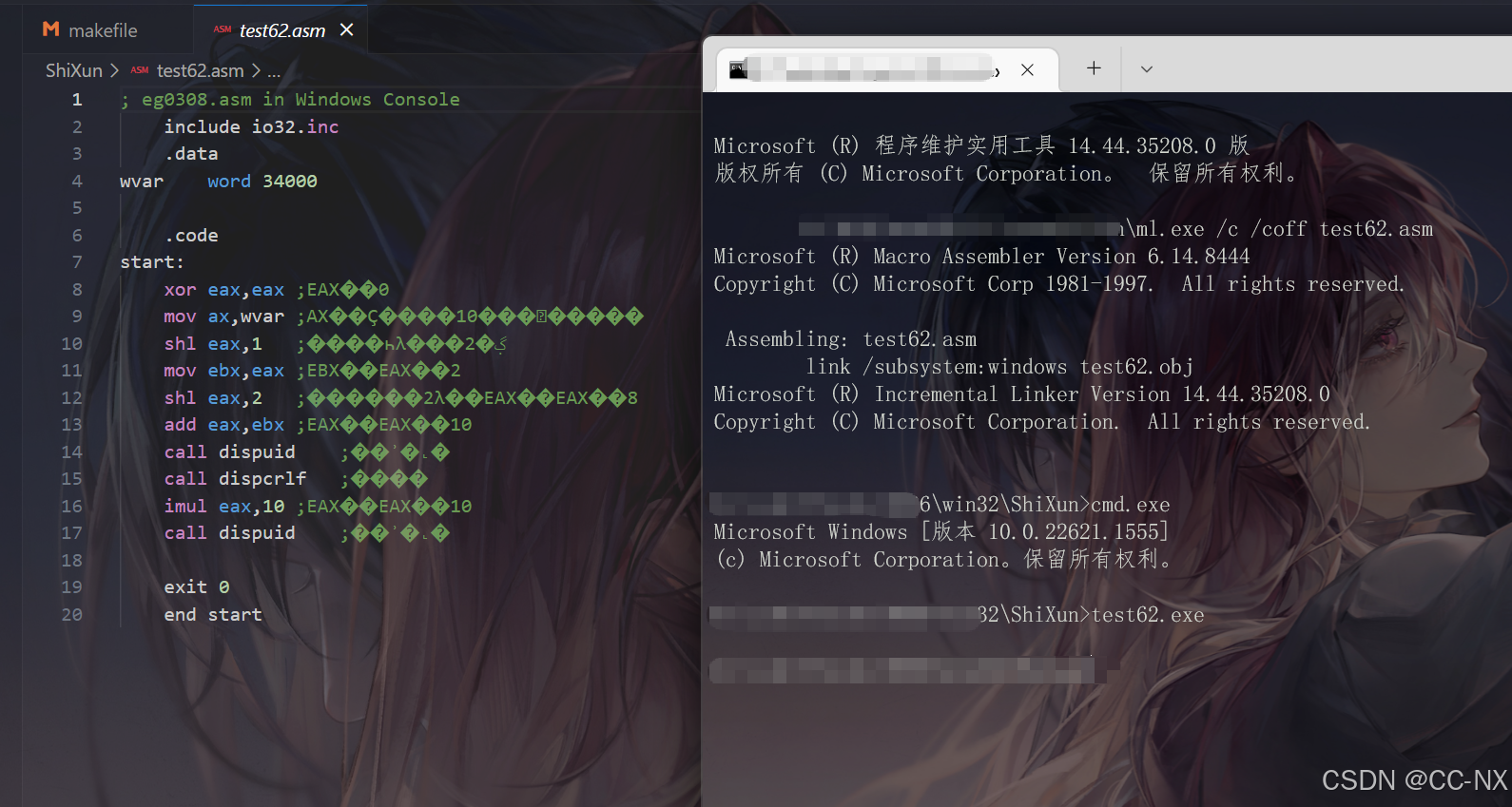Click the 'start:' label line

click(152, 262)
